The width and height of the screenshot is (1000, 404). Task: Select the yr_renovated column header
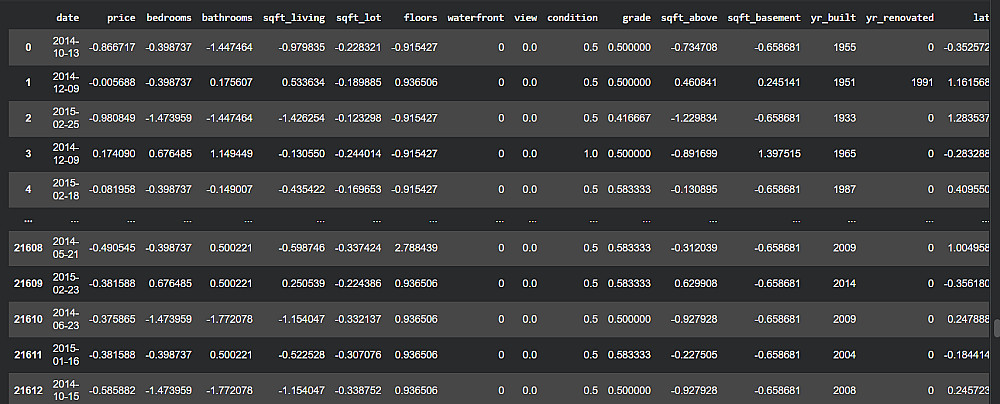[x=897, y=18]
